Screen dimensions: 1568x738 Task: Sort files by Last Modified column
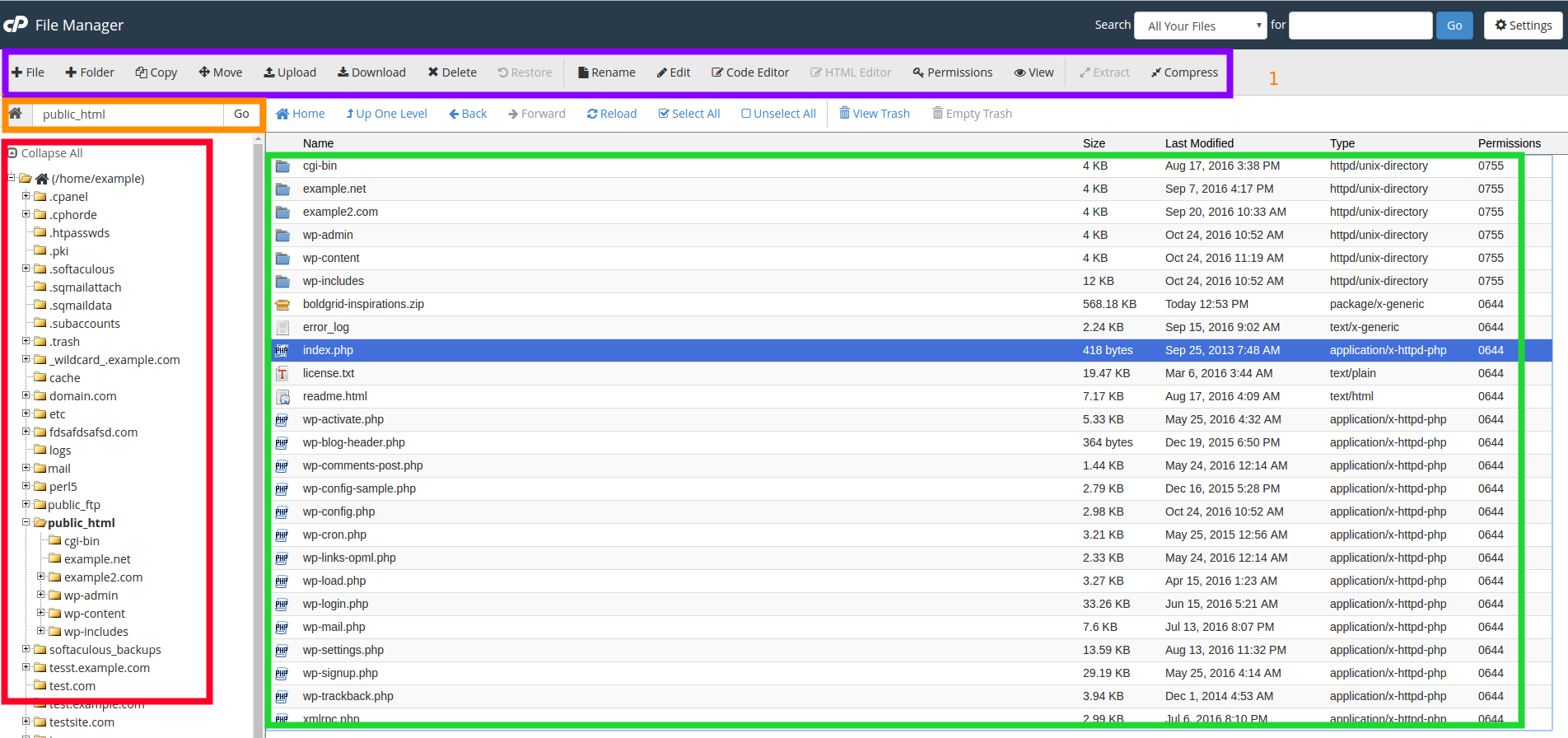point(1199,143)
